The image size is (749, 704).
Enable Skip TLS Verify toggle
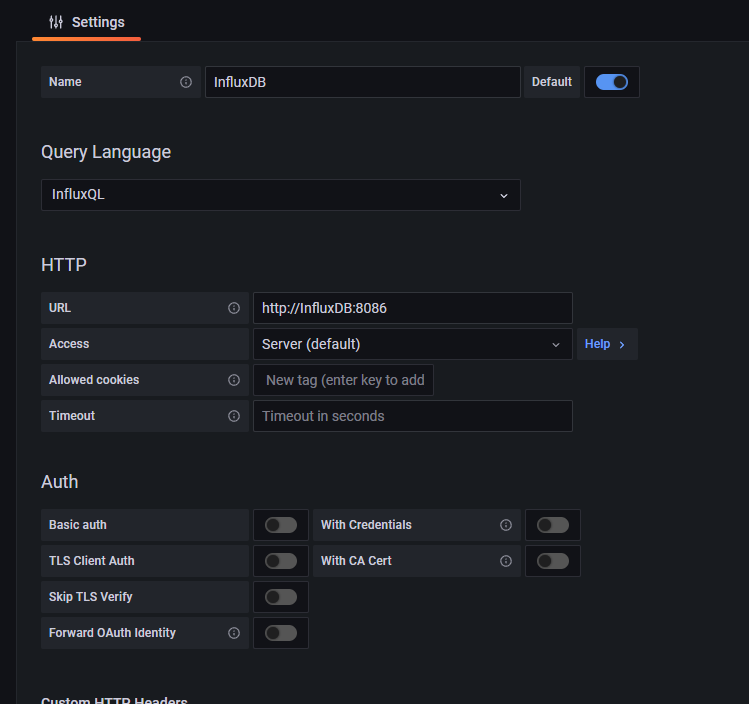pos(281,597)
